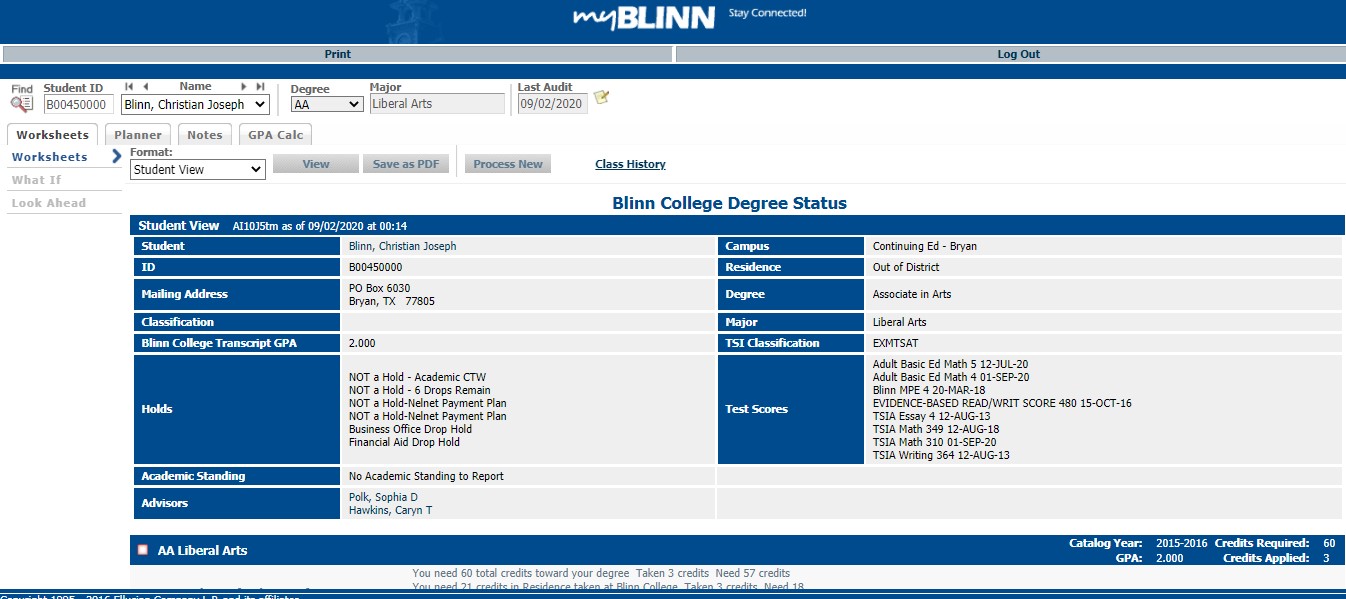1346x599 pixels.
Task: Select the Notes tab
Action: click(x=205, y=134)
